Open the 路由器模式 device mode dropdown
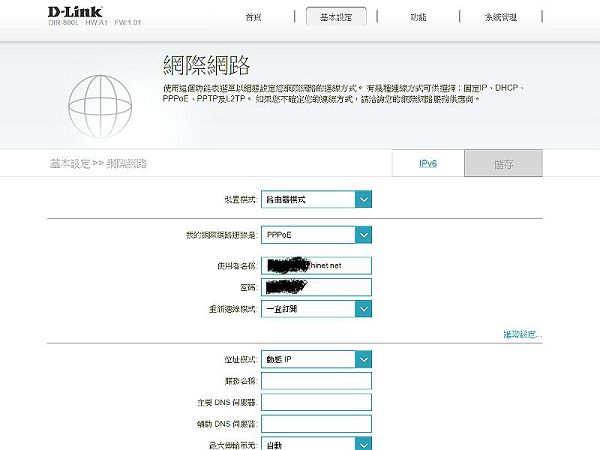 (x=316, y=199)
